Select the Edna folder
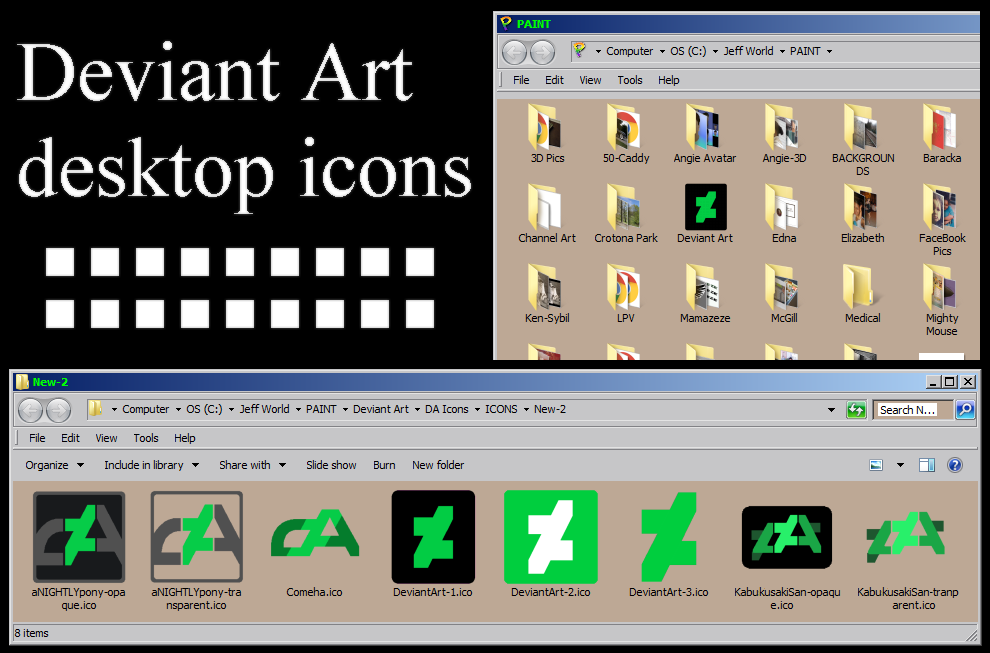Viewport: 990px width, 653px height. click(x=784, y=213)
